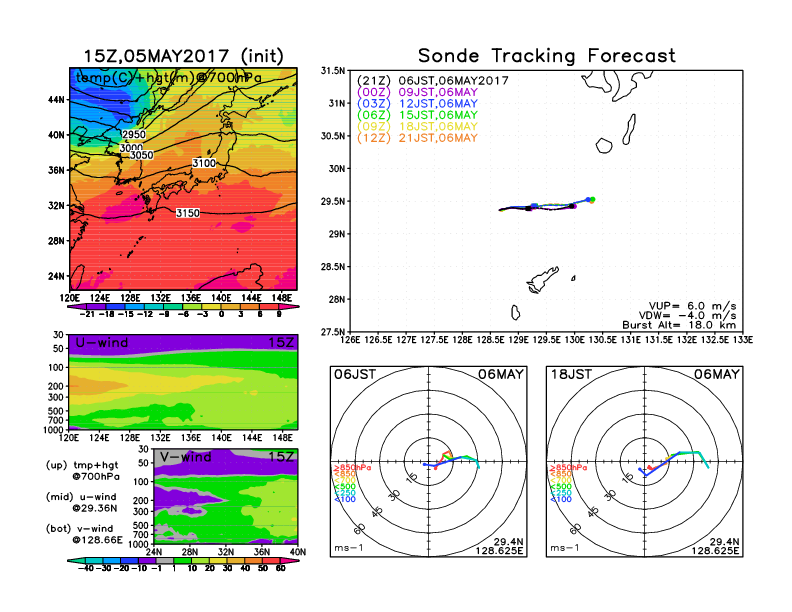The height and width of the screenshot is (612, 792).
Task: Click the "VUP= 6.0 m/s" value
Action: tap(692, 306)
